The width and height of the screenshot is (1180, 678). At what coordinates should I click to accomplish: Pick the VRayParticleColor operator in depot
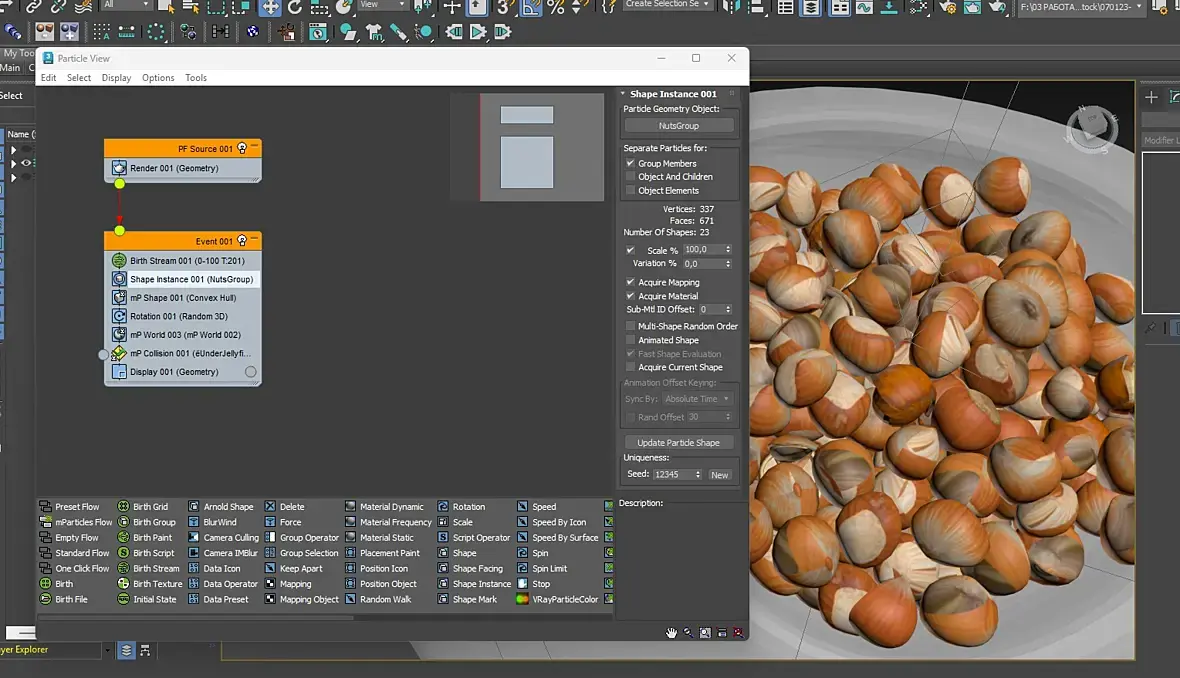522,599
